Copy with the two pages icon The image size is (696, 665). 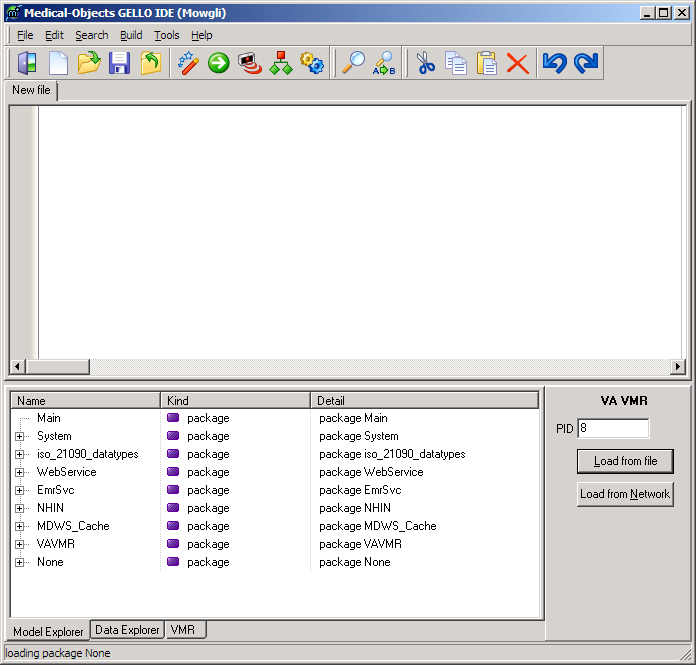click(x=456, y=63)
